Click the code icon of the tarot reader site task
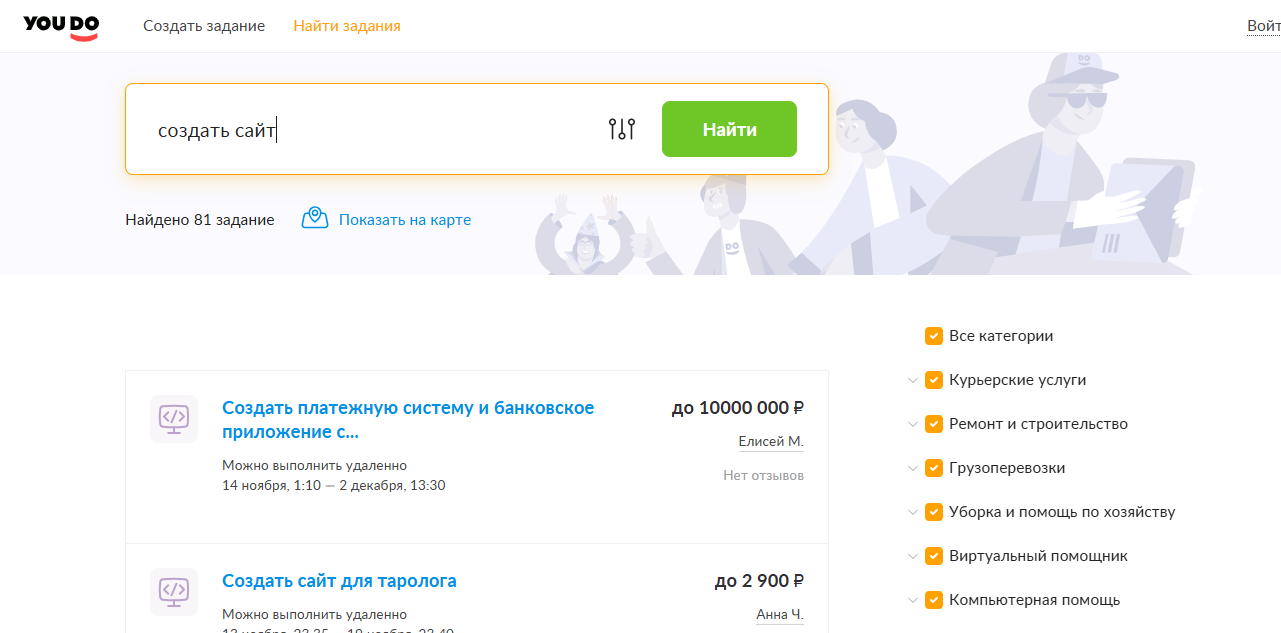1281x633 pixels. point(174,592)
